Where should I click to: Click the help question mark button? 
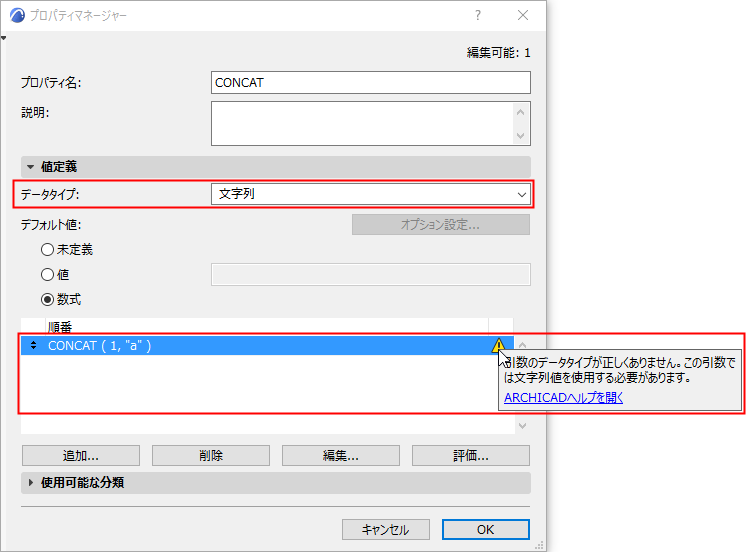click(x=478, y=15)
